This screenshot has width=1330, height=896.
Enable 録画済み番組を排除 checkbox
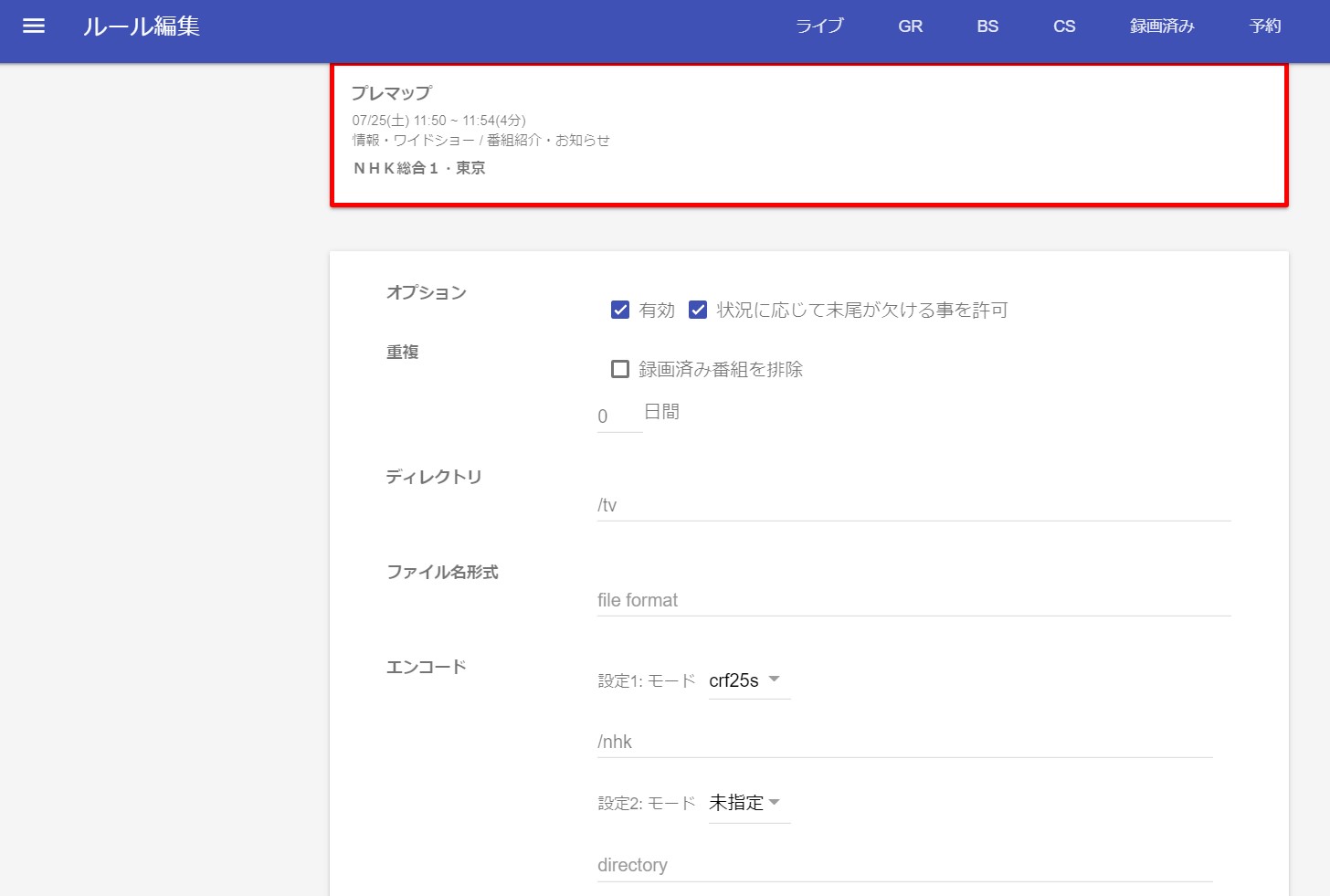tap(620, 369)
